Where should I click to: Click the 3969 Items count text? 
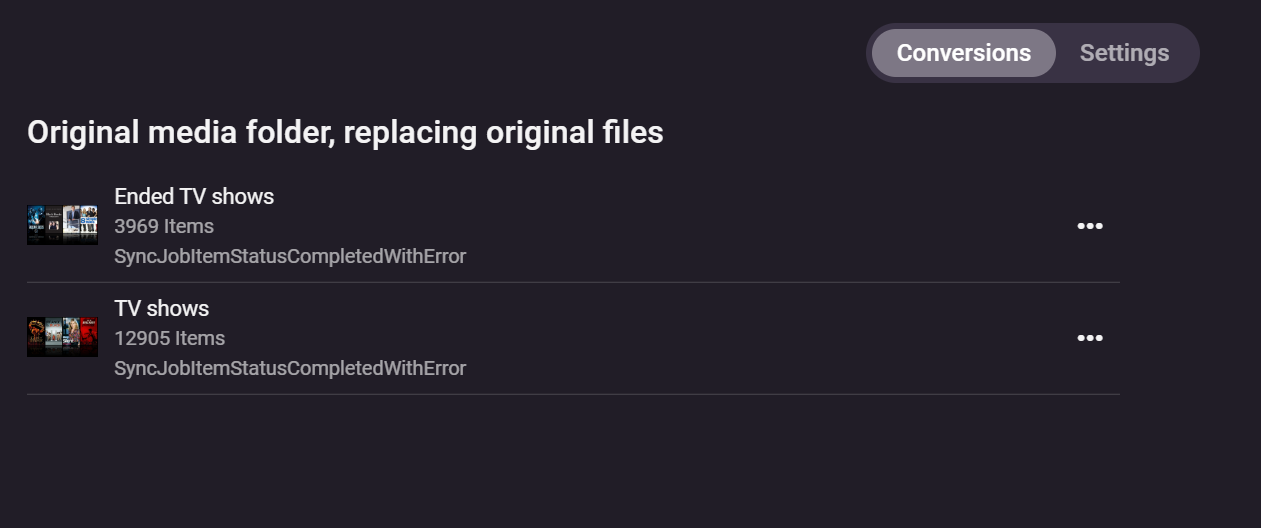click(x=164, y=226)
